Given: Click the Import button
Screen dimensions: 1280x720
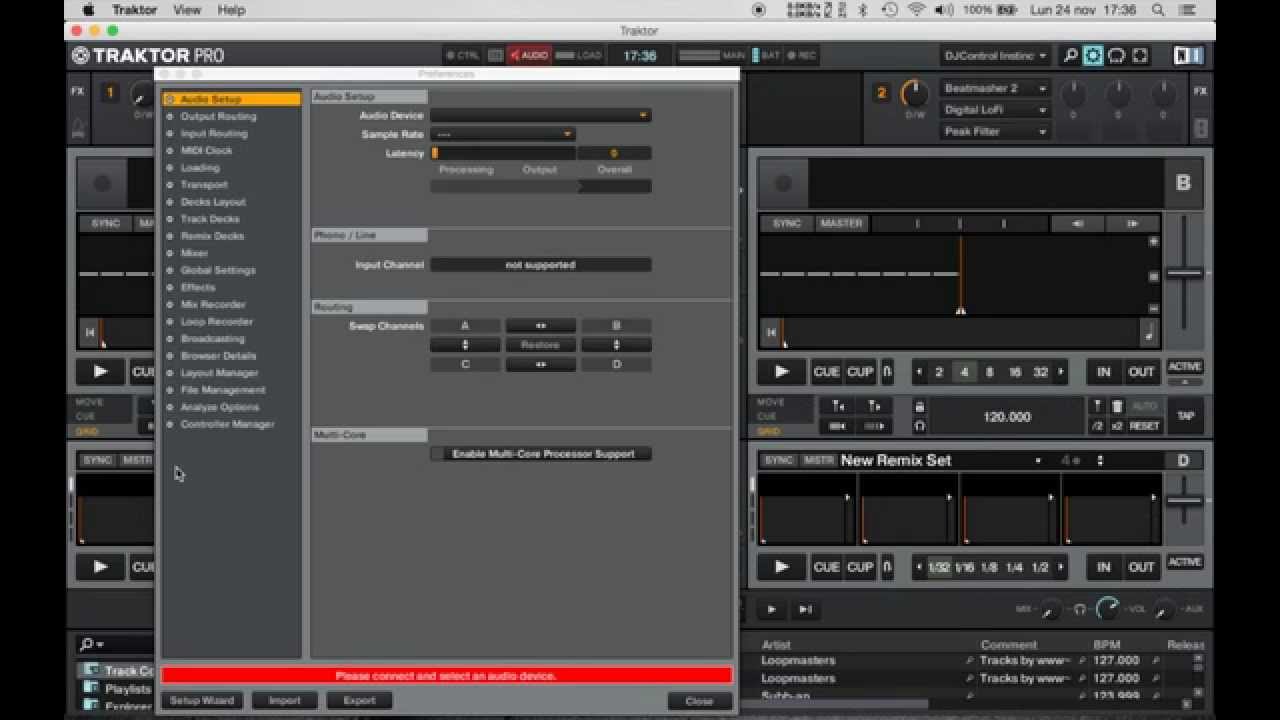Looking at the screenshot, I should 284,701.
